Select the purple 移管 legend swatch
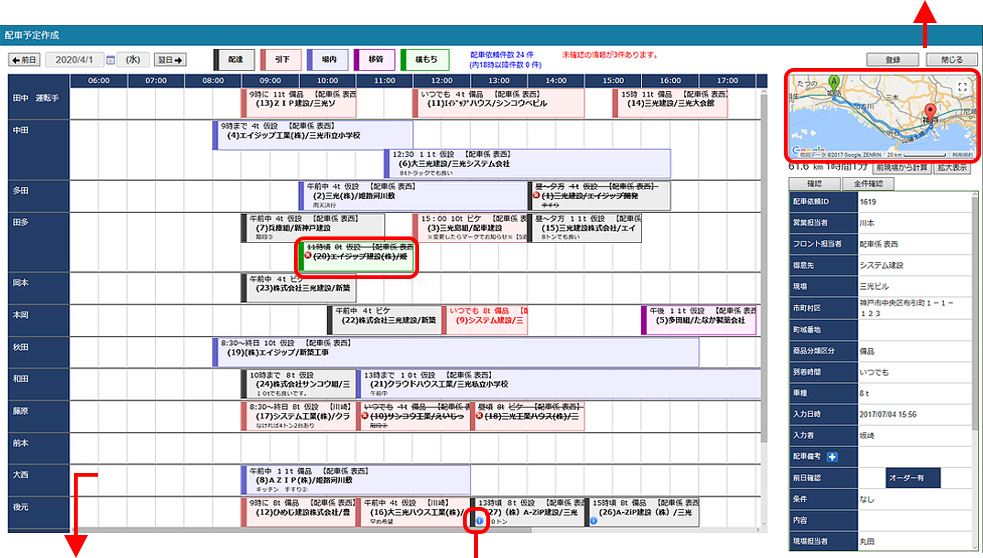 tap(376, 60)
